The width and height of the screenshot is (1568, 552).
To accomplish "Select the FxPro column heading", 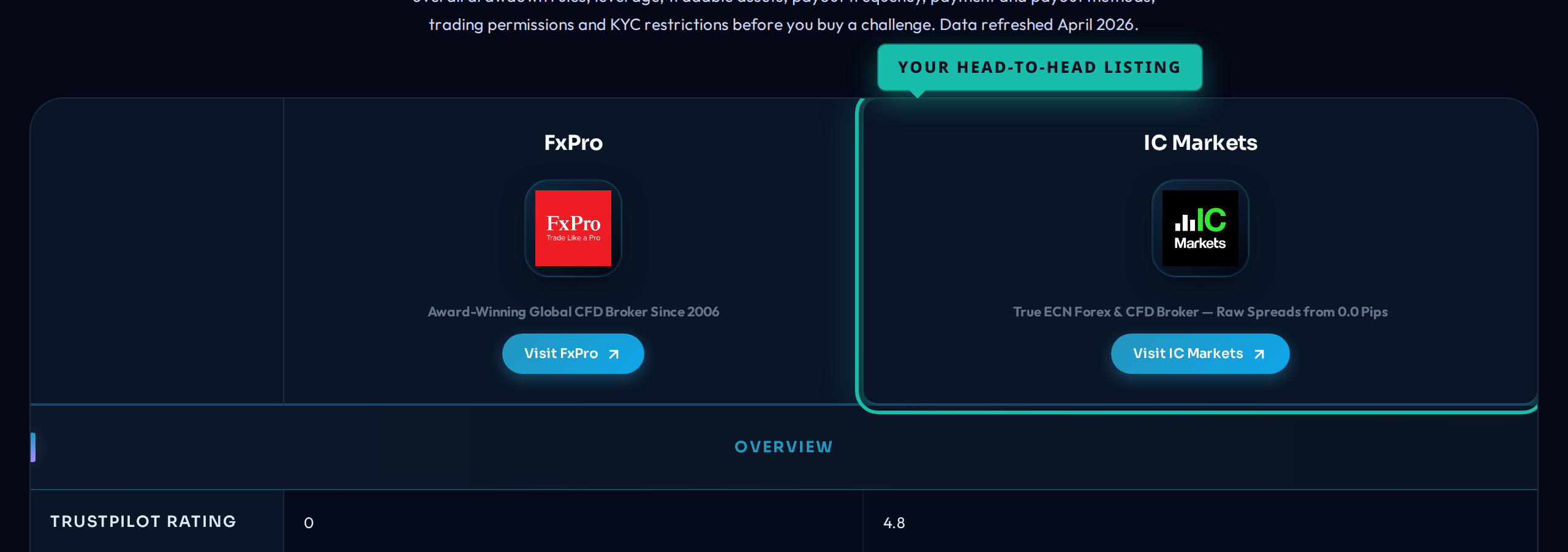I will coord(573,143).
